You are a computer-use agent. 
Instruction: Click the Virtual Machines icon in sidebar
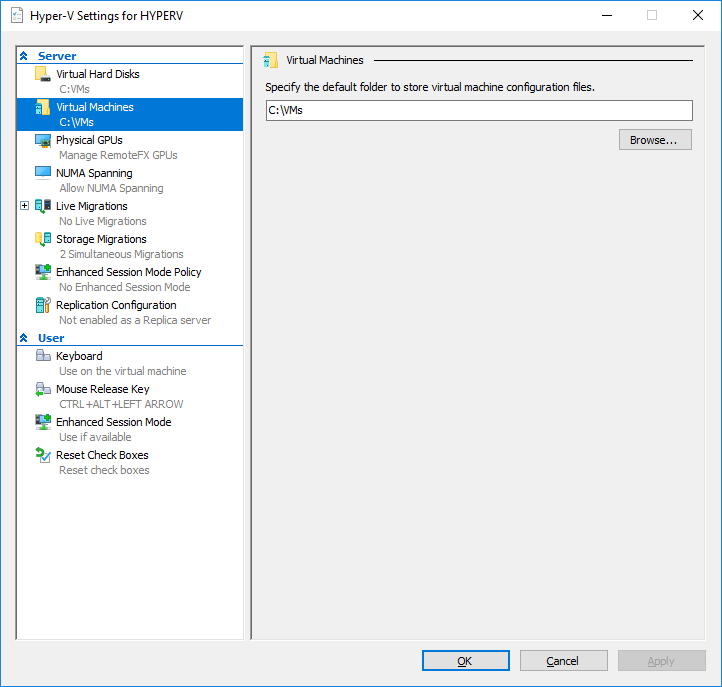pos(43,107)
